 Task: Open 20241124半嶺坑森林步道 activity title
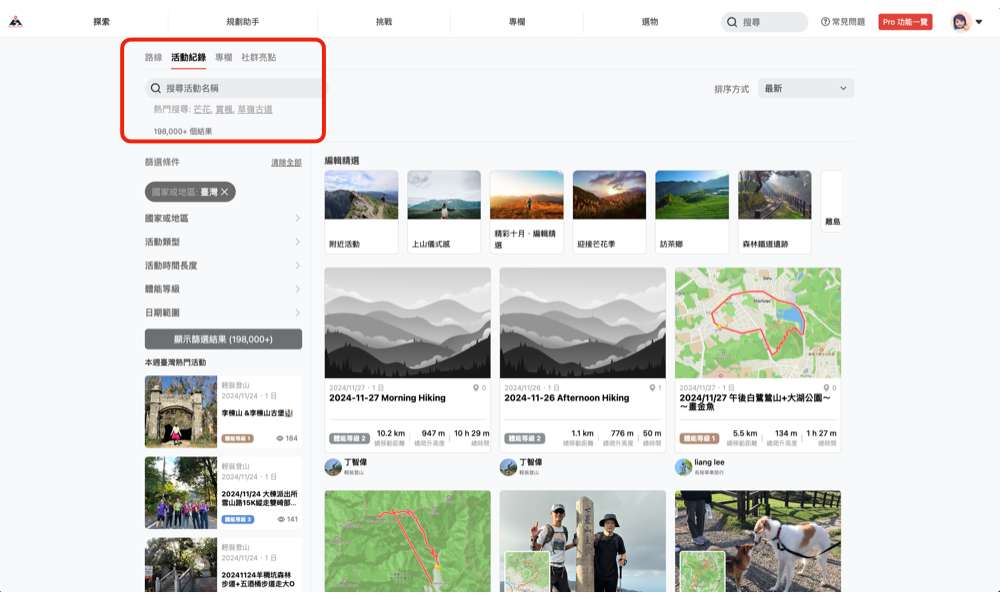[x=258, y=579]
